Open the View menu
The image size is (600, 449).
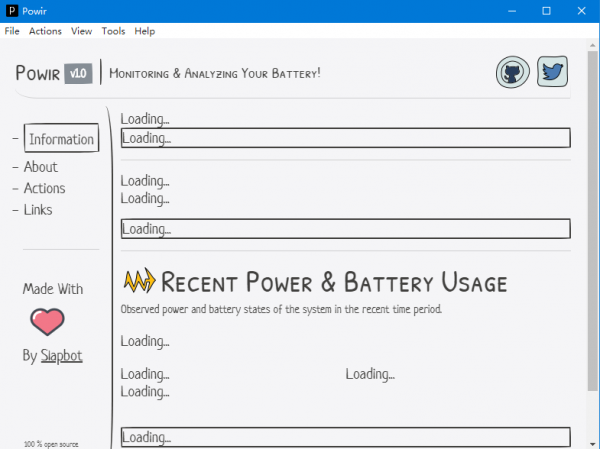pos(82,31)
